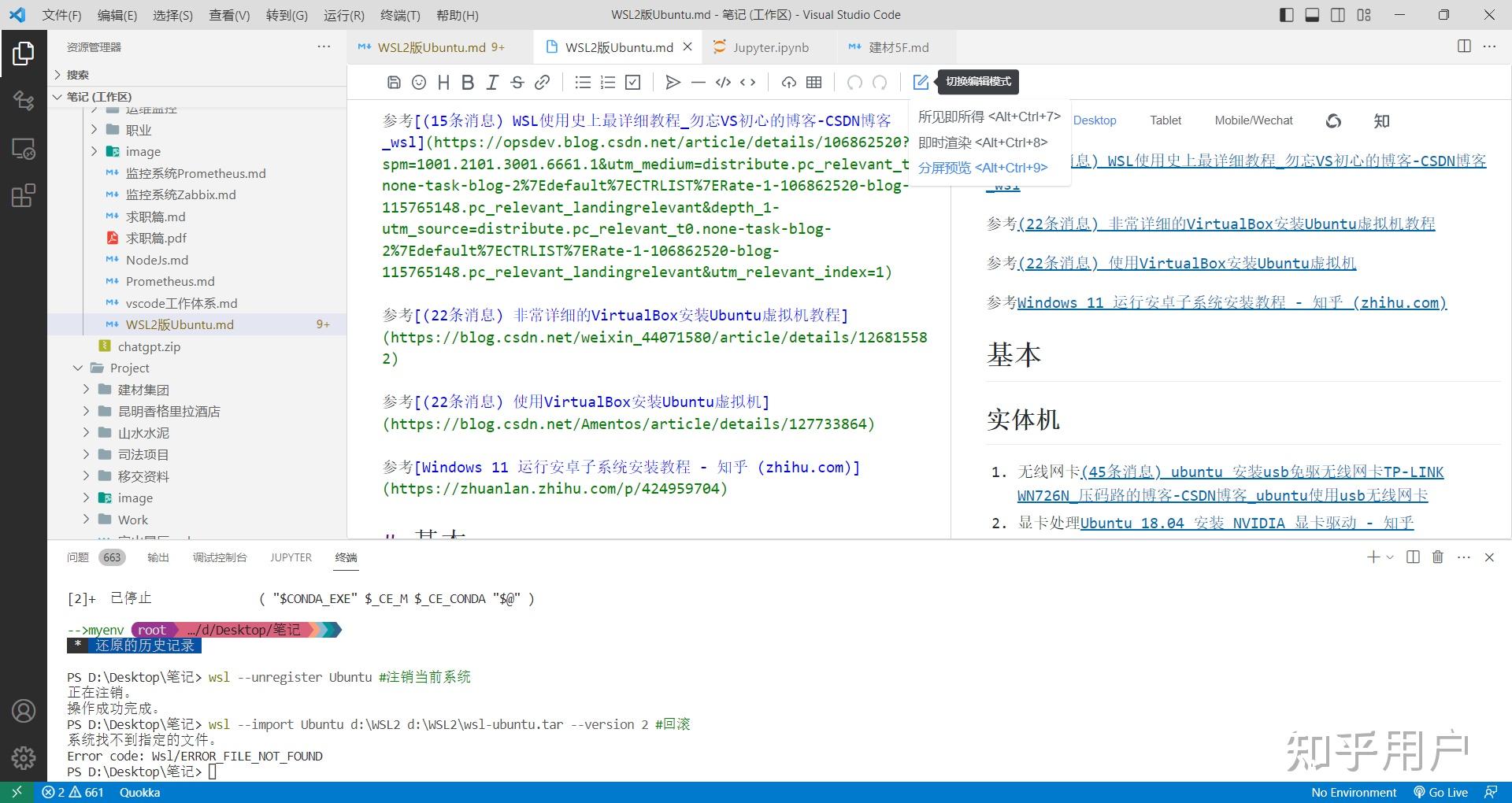Screen dimensions: 1512x803
Task: Click Go Live in the status bar
Action: coord(1446,792)
